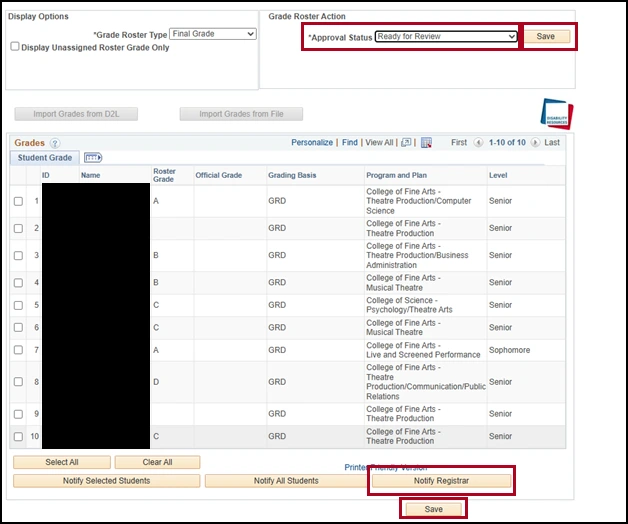Tick checkbox for student row 1

tap(18, 201)
